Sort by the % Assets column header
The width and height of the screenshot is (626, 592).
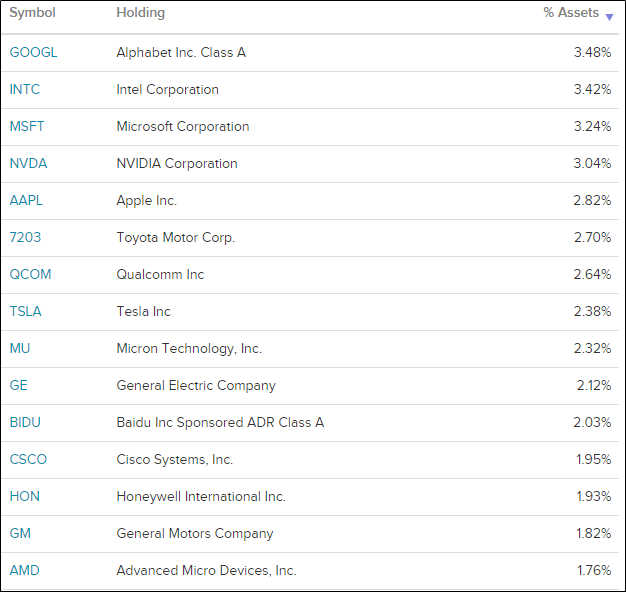point(571,13)
